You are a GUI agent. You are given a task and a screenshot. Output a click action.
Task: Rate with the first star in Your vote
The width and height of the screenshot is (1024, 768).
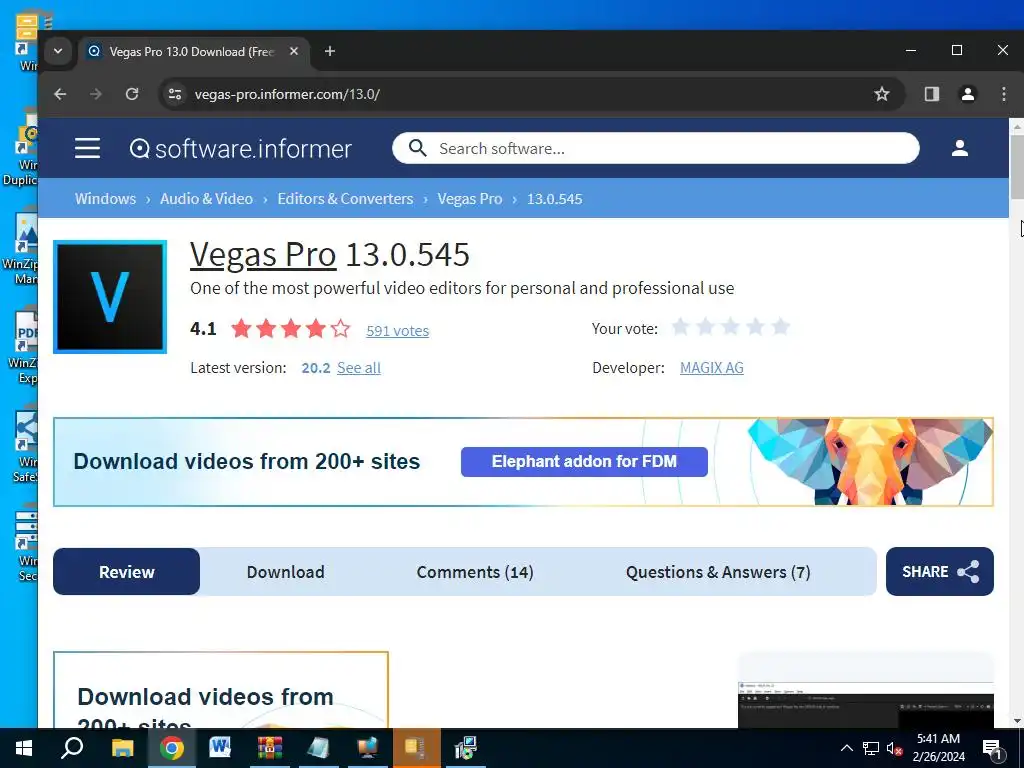click(x=680, y=326)
